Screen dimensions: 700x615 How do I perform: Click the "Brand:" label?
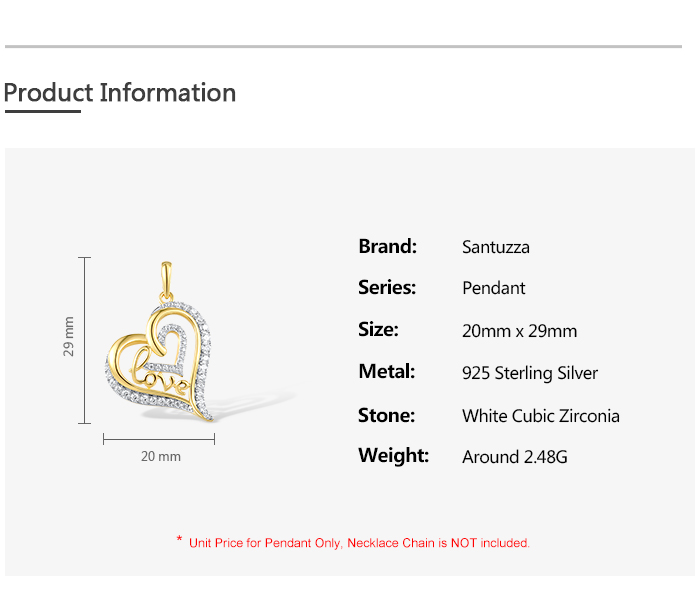(387, 246)
